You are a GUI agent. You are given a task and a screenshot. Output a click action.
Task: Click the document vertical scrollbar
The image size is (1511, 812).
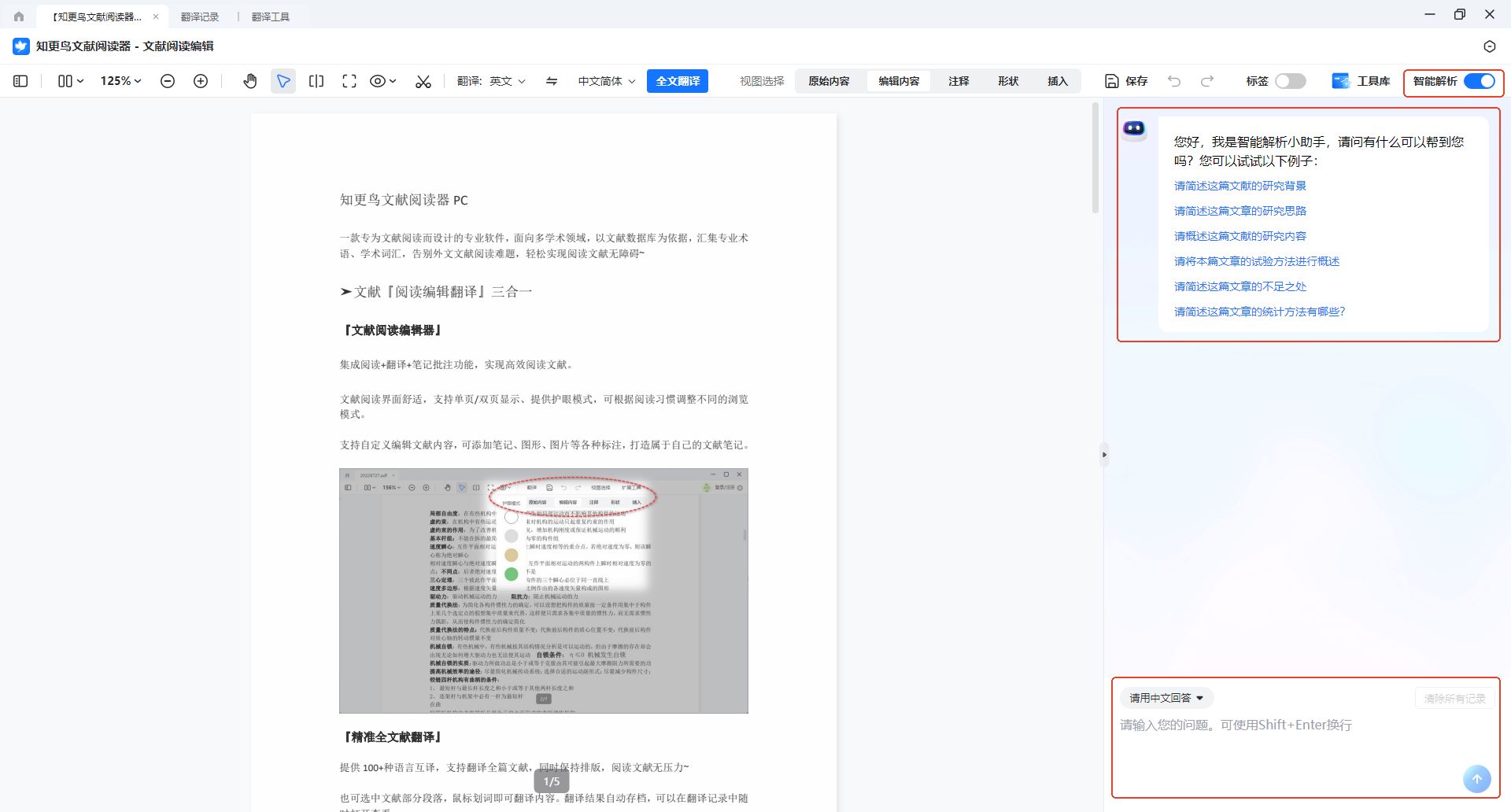[1095, 157]
